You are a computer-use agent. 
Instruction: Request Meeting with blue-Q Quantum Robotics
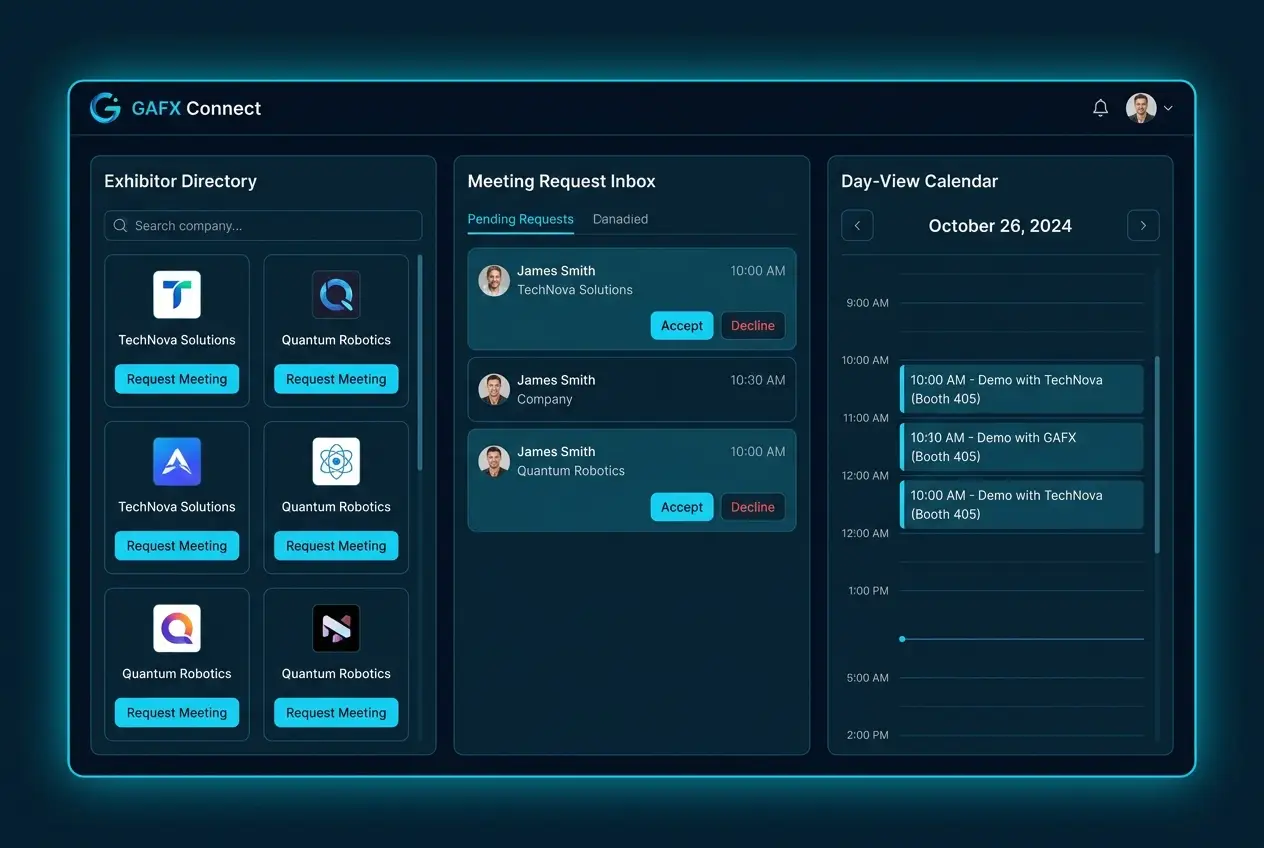pos(336,379)
